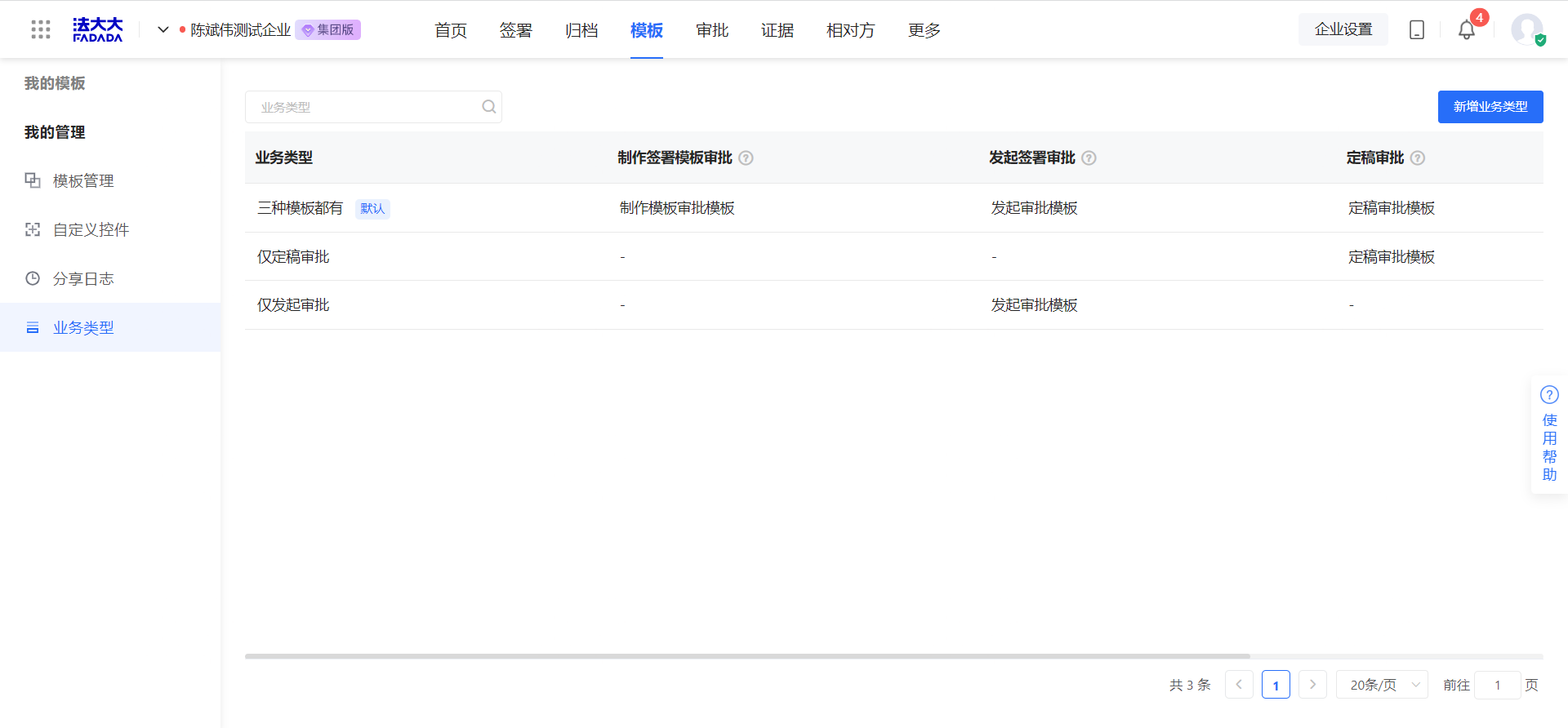Viewport: 1568px width, 728px height.
Task: Click the 自定义控件 sidebar icon
Action: 33,229
